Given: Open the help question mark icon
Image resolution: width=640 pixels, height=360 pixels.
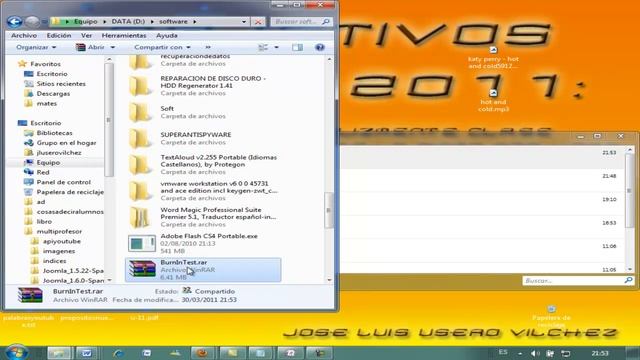Looking at the screenshot, I should click(320, 47).
